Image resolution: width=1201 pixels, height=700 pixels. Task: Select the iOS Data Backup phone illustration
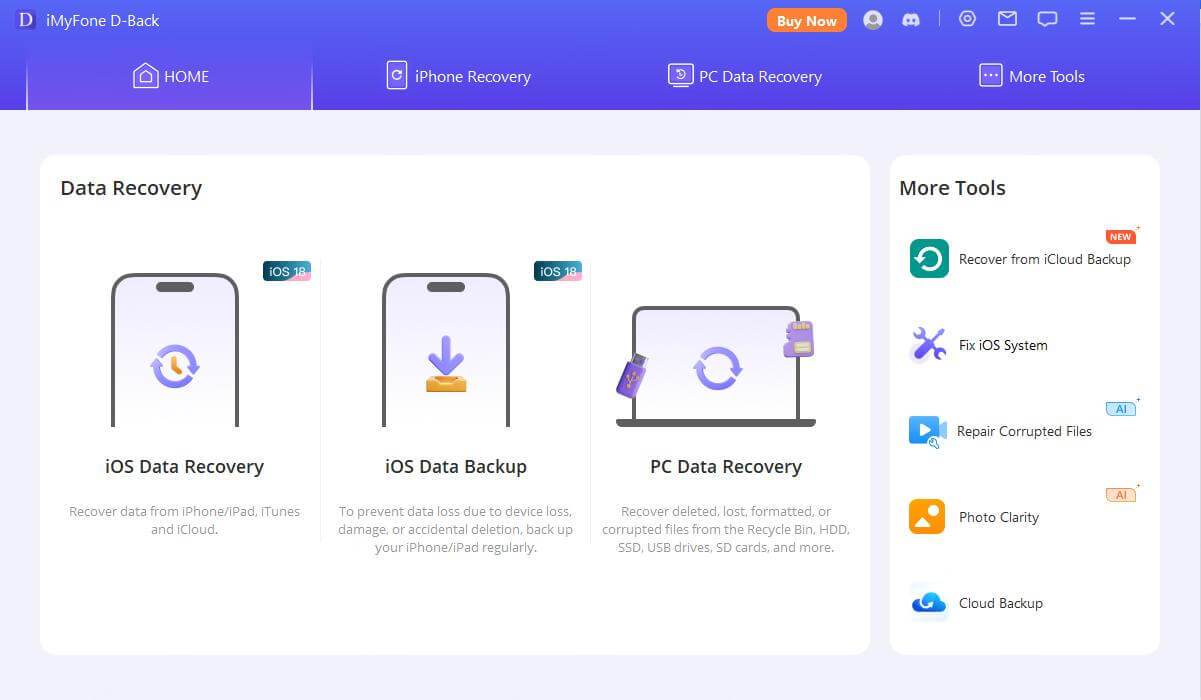pos(446,350)
